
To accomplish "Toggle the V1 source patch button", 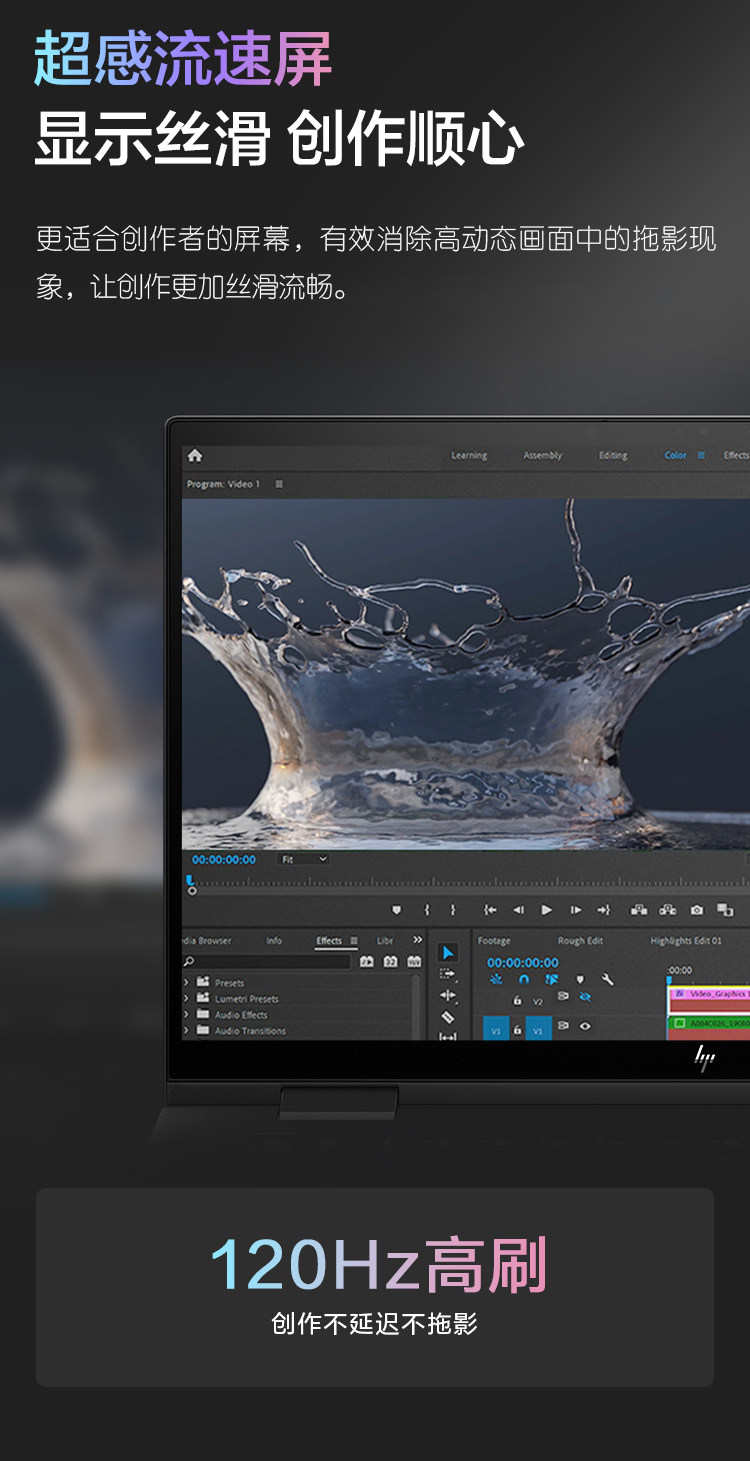I will tap(496, 1029).
